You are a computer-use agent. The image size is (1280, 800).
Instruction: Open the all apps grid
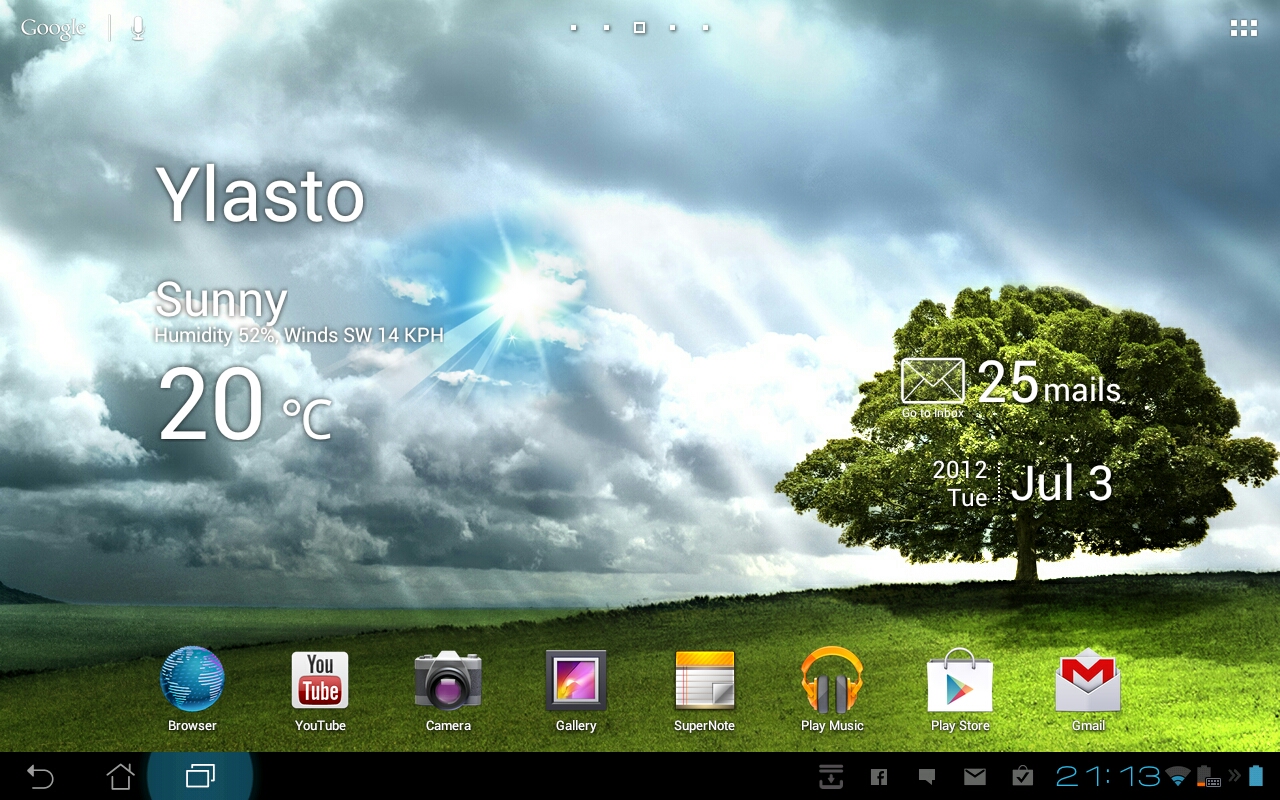(x=1244, y=28)
